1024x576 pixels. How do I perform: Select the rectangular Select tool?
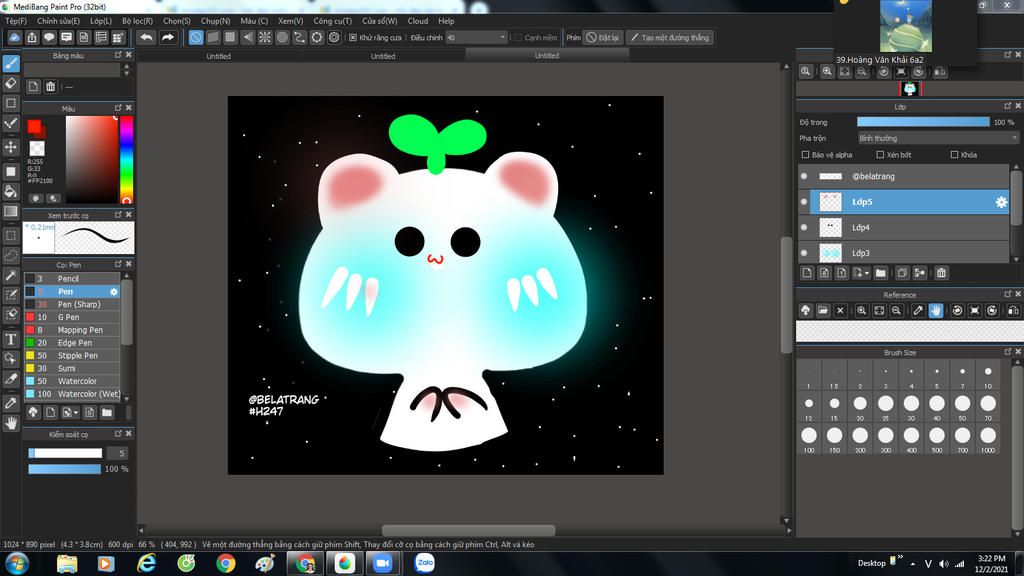coord(11,236)
